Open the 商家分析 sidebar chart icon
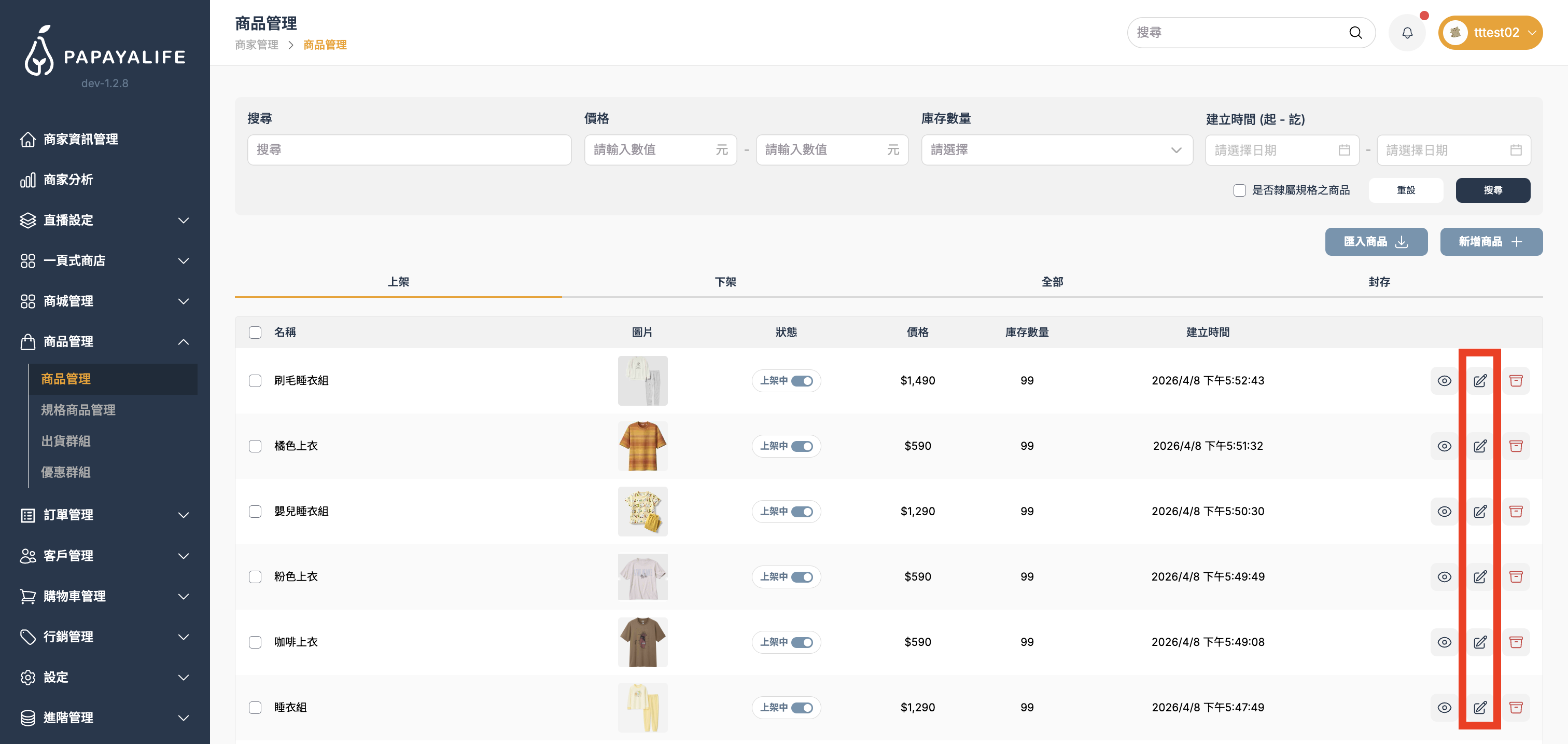 [x=28, y=180]
